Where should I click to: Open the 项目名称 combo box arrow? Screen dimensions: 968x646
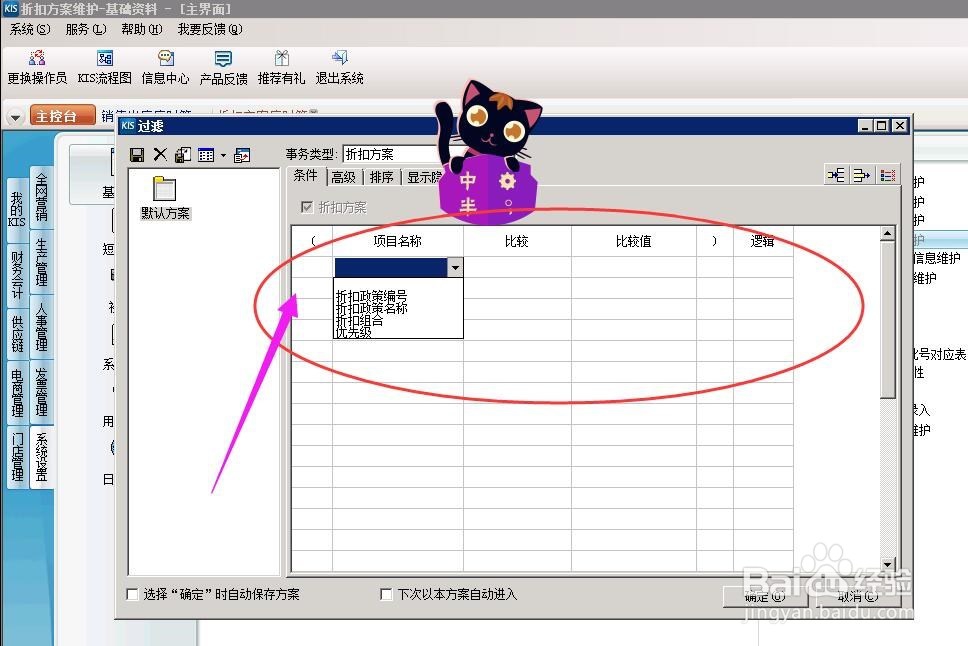(455, 268)
